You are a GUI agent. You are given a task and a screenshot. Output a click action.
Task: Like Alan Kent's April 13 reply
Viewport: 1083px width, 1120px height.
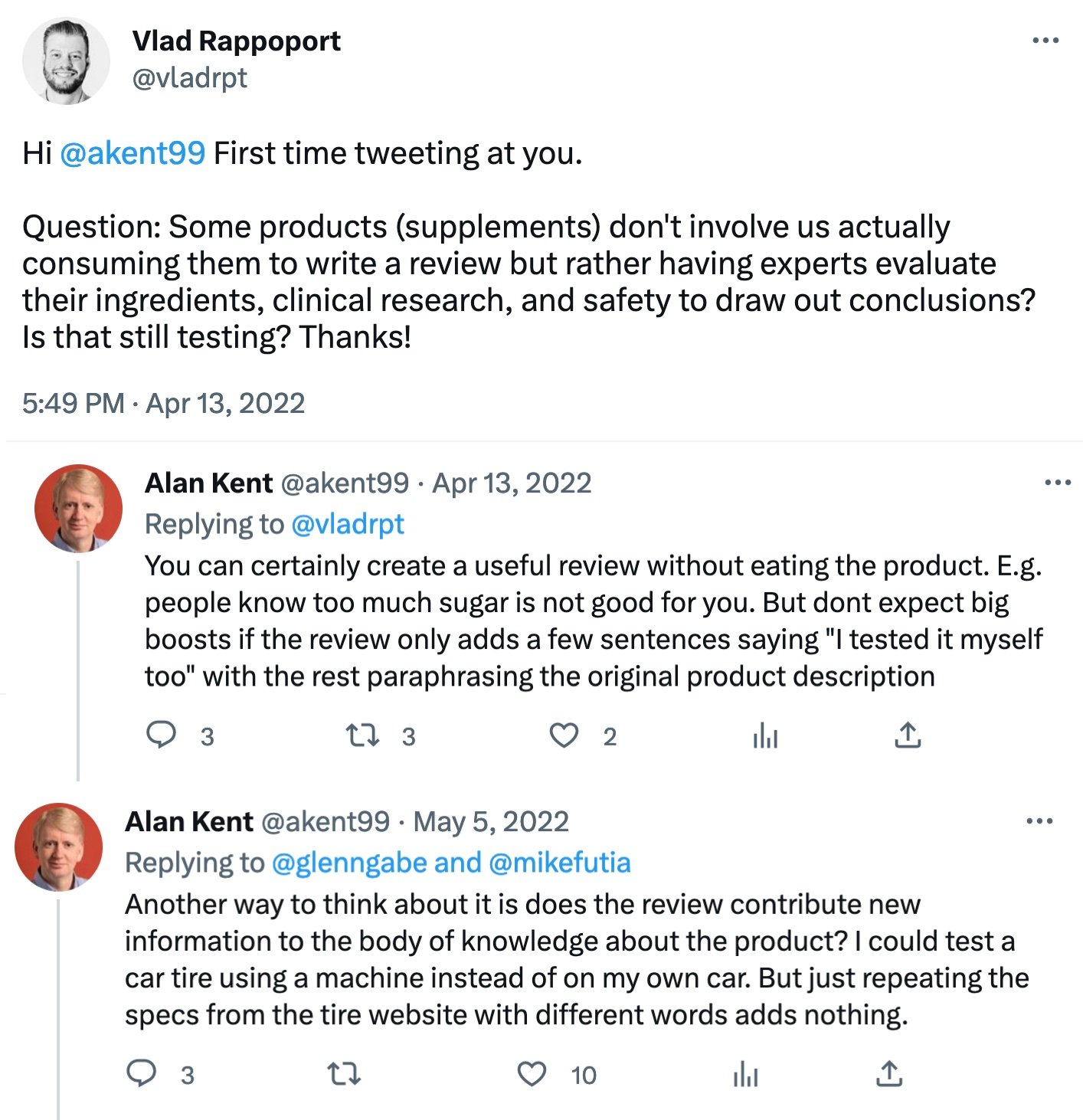564,735
